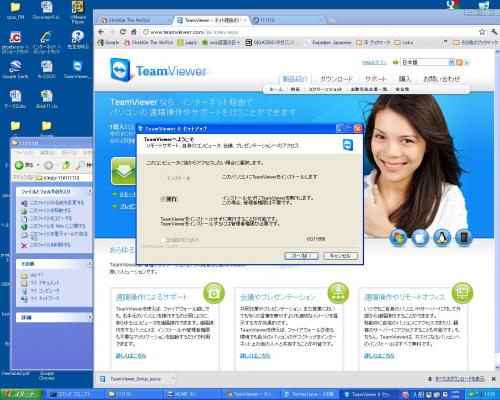Expand the 詳細 panel in Explorer
Viewport: 500px width, 400px height.
(89, 317)
